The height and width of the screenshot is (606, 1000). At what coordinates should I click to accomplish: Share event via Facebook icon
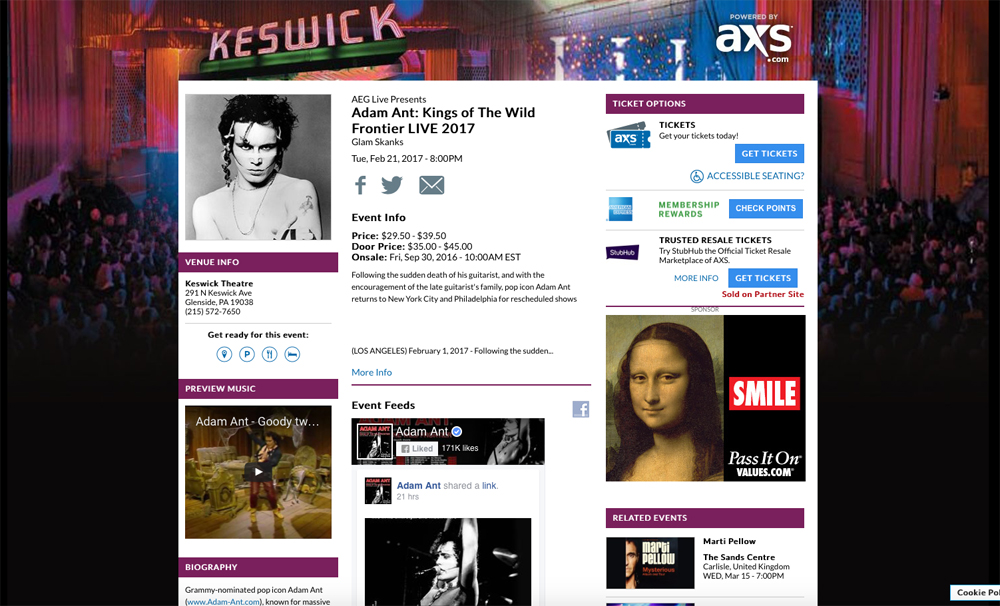point(360,185)
